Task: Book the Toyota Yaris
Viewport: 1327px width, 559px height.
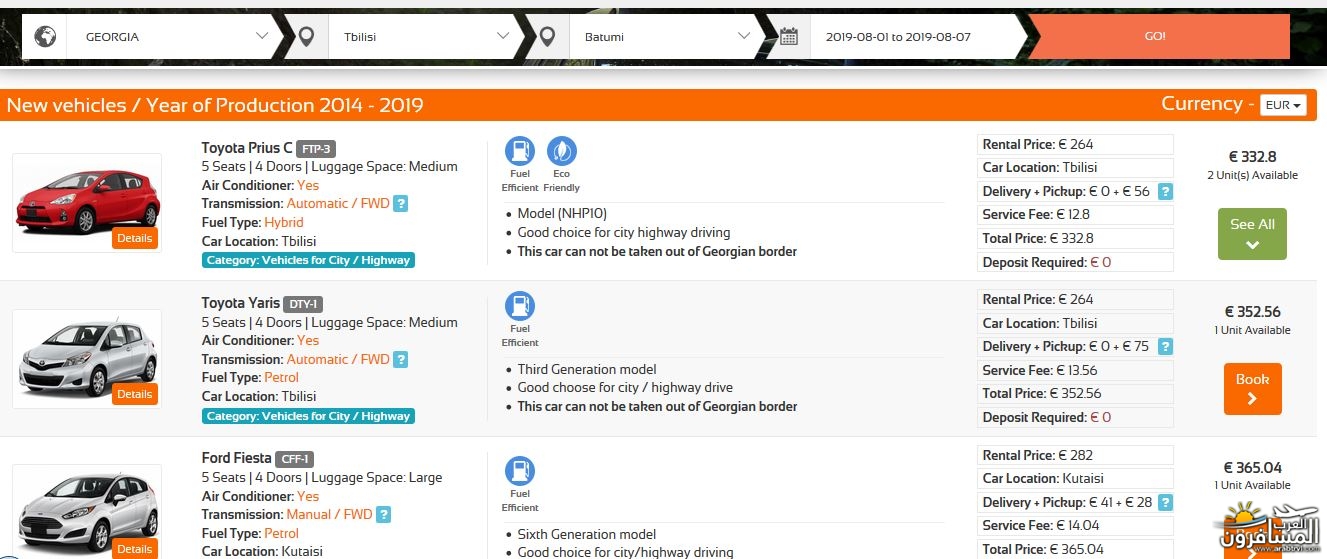Action: click(x=1252, y=388)
